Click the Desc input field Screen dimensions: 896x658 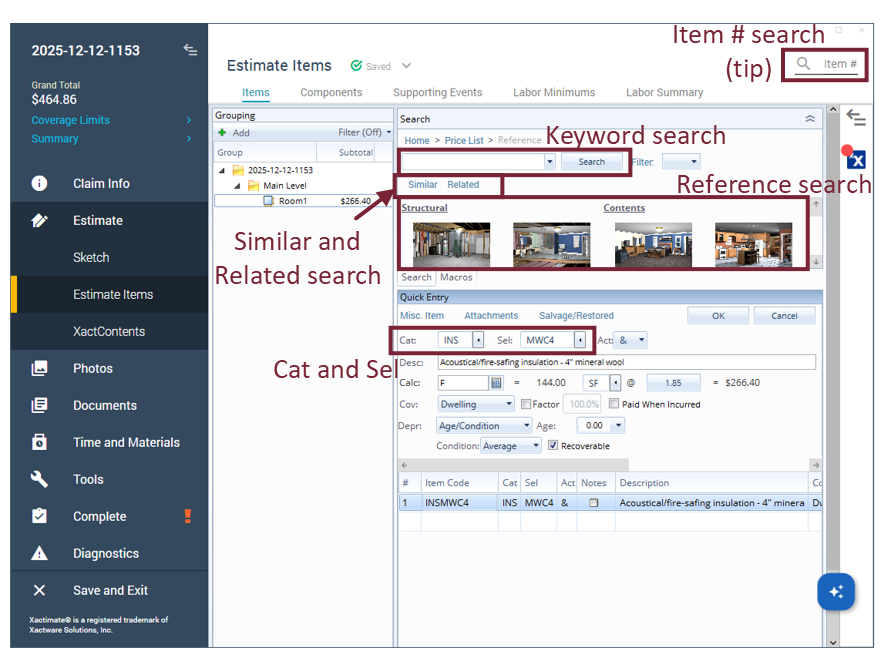point(626,362)
